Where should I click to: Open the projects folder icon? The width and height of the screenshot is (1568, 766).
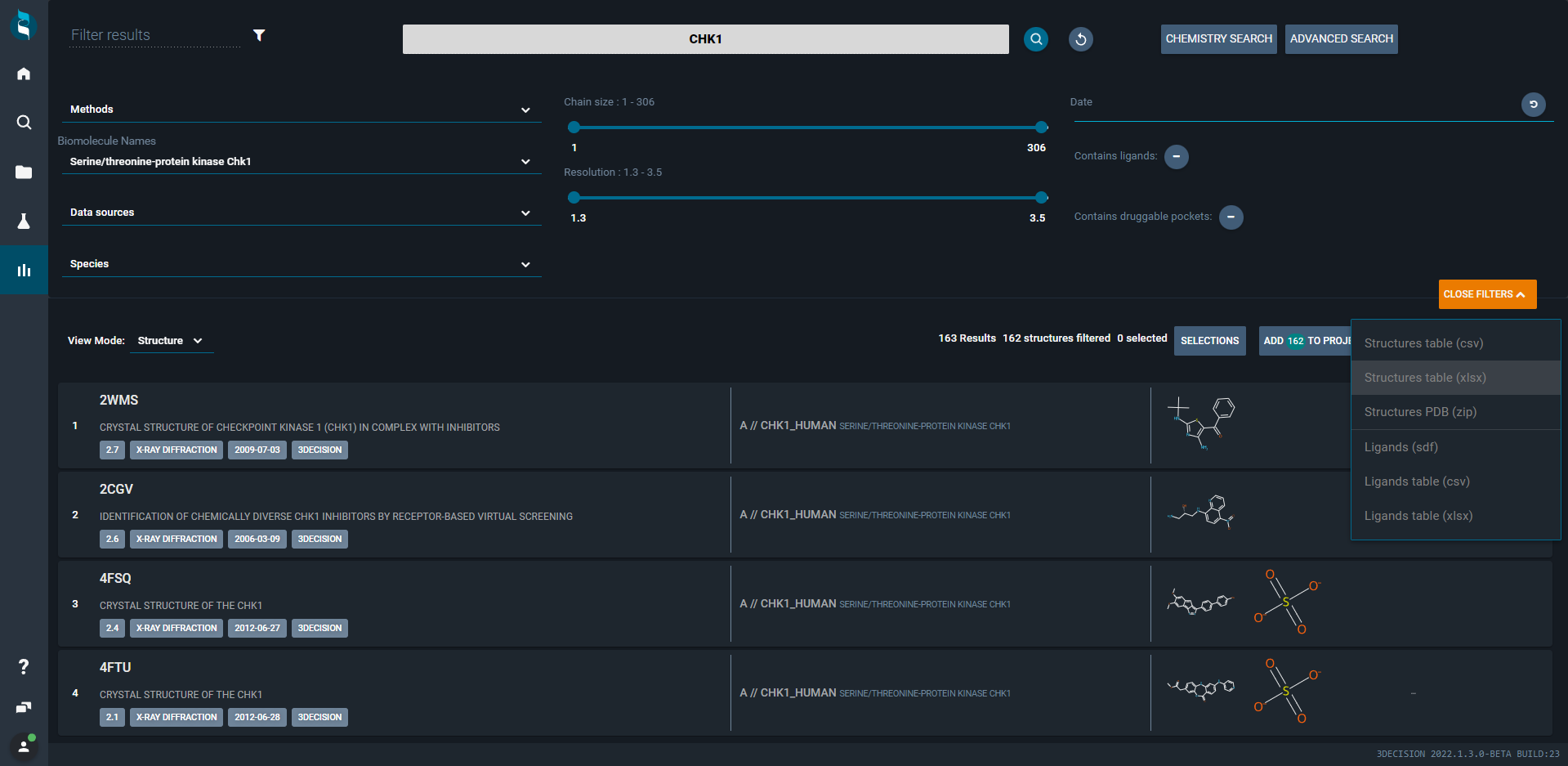coord(24,172)
